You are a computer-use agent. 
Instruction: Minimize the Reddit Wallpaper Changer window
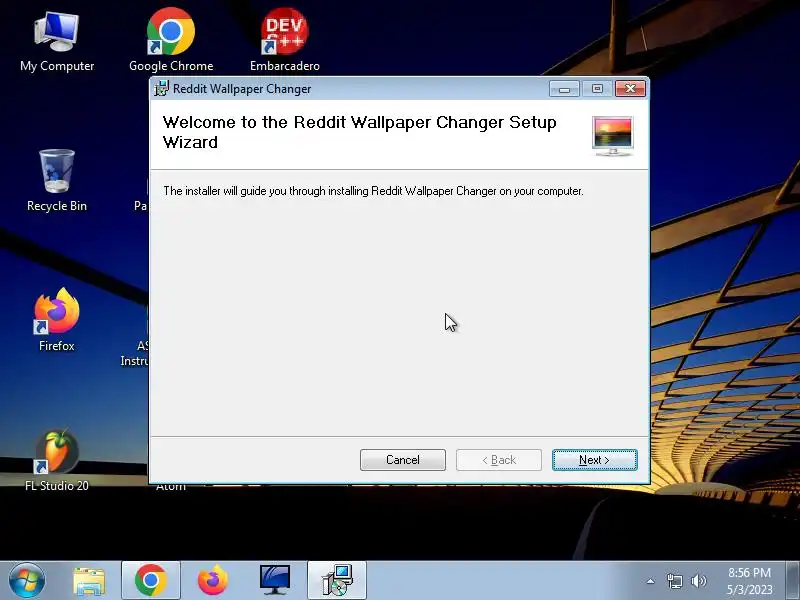[564, 89]
